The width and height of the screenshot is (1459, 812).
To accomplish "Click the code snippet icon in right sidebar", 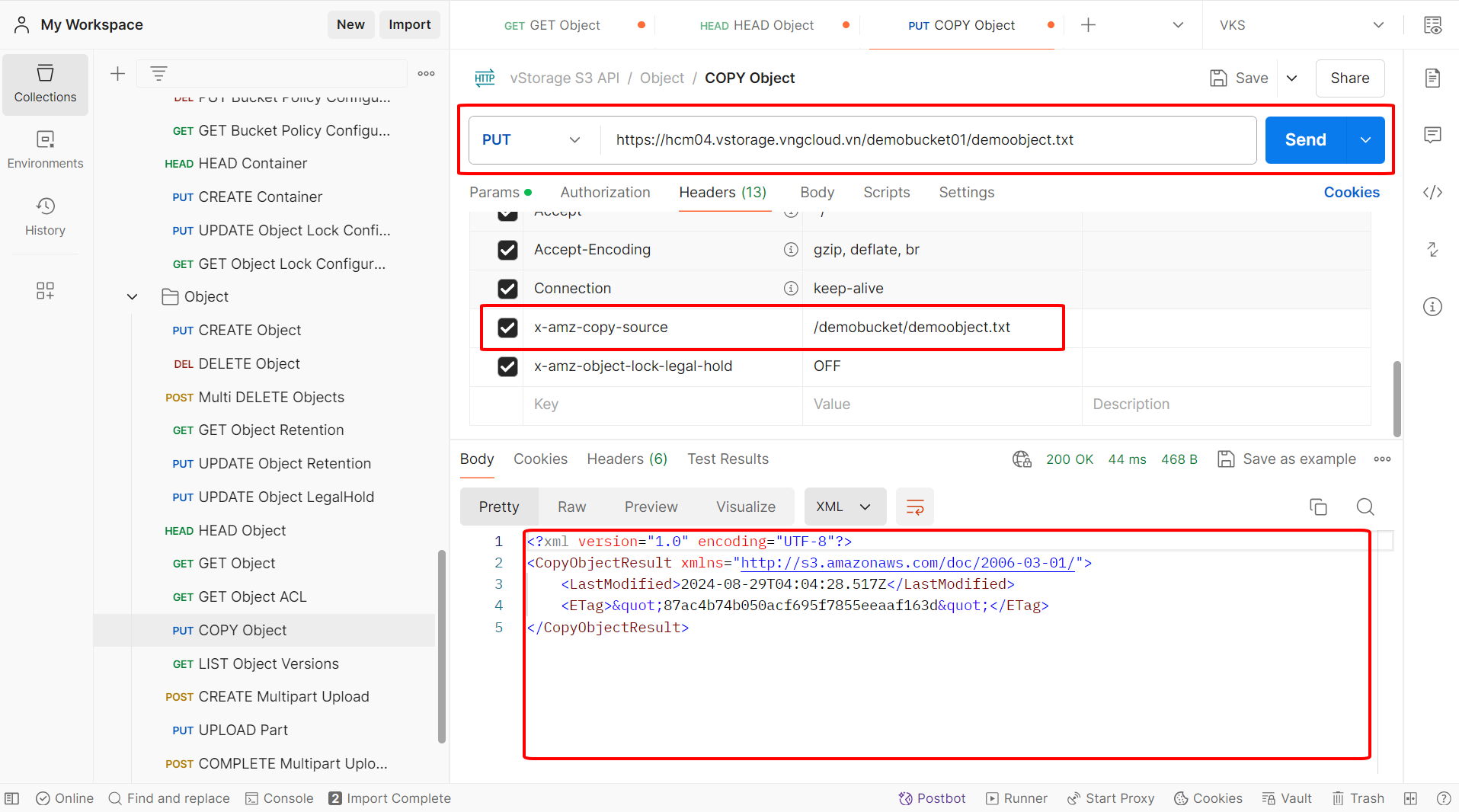I will [x=1432, y=193].
